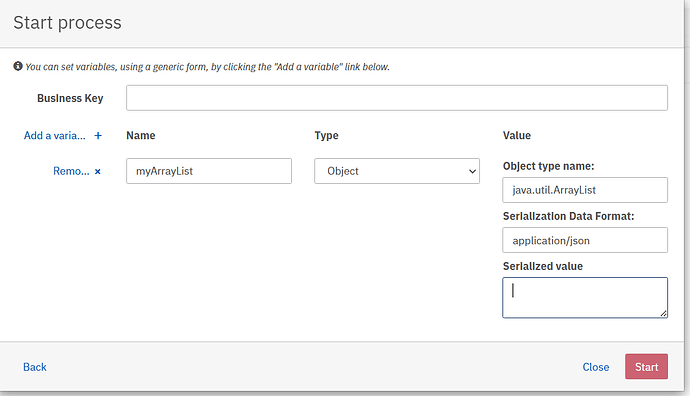Click the 'Start process' dialog title

point(67,22)
